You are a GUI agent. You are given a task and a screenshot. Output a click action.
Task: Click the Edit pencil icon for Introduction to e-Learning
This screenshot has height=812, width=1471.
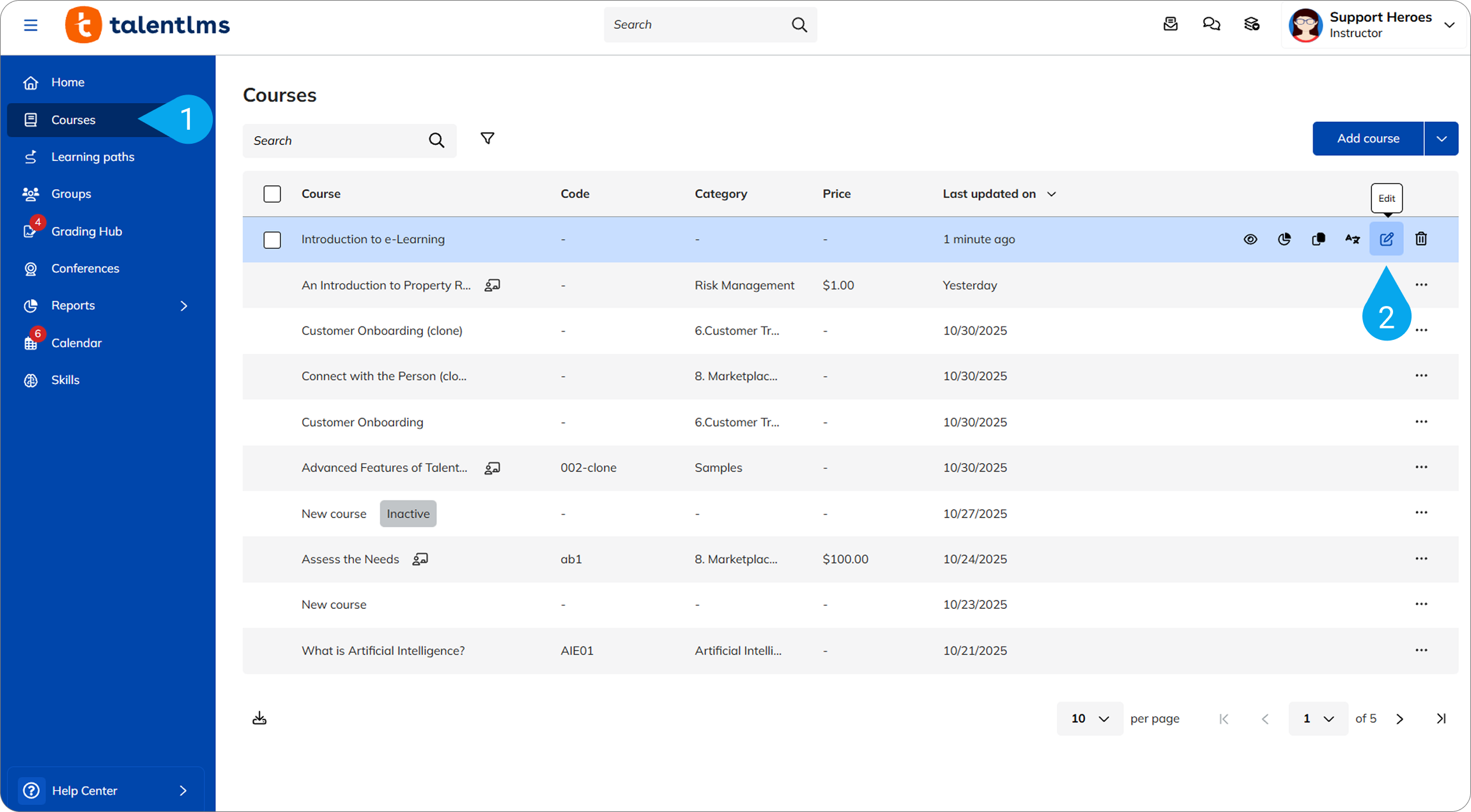click(x=1386, y=239)
